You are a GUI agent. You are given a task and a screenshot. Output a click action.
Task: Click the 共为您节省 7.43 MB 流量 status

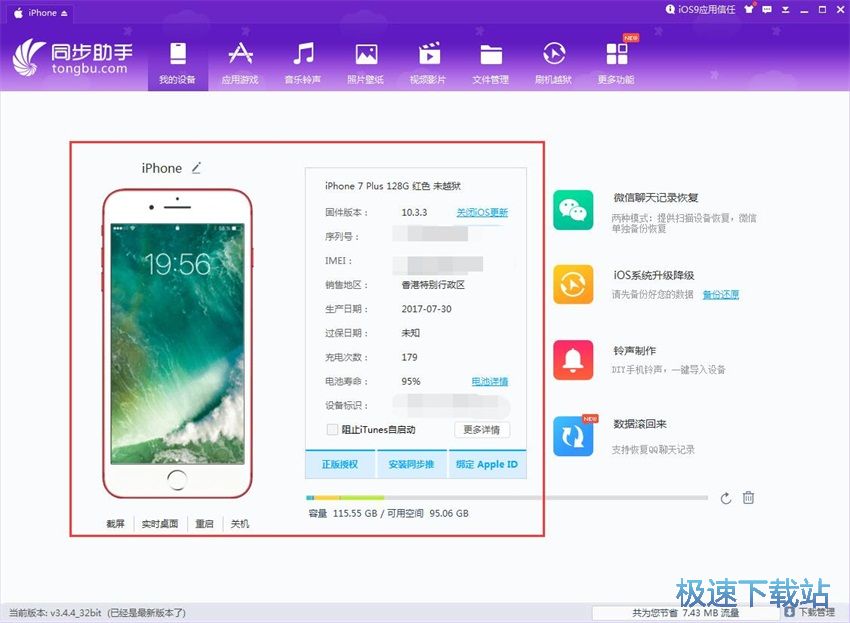685,613
